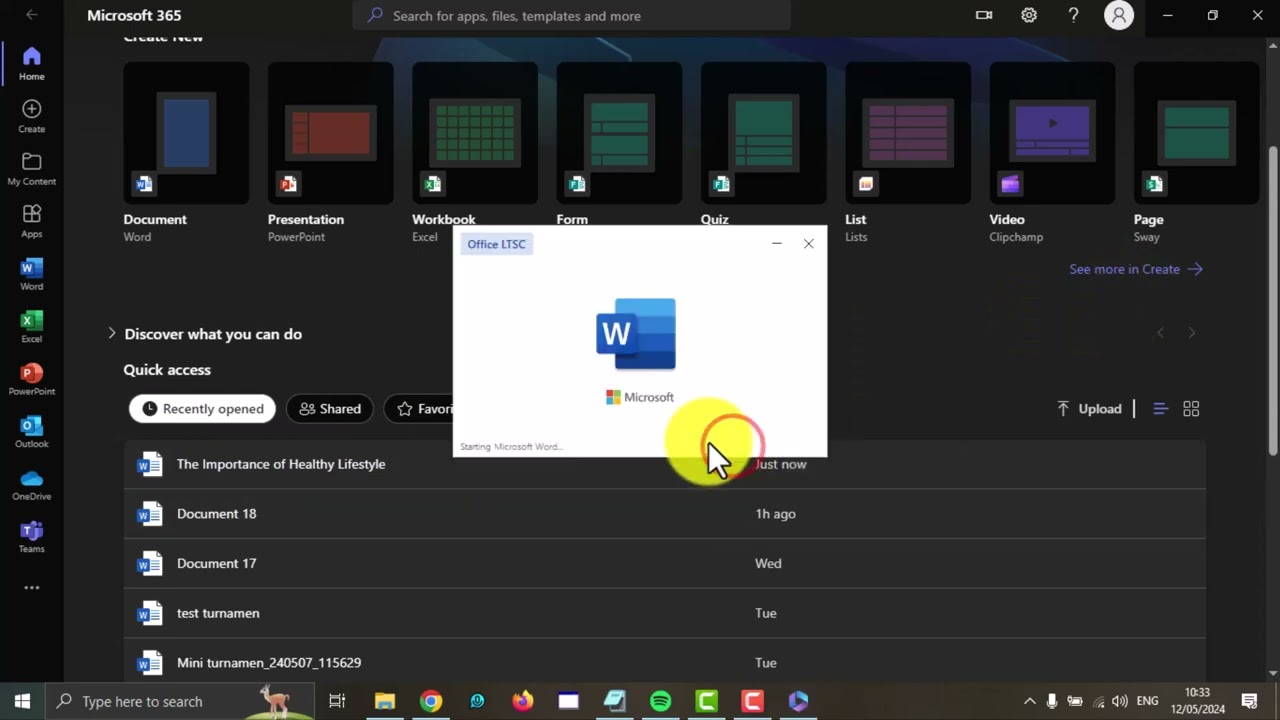Viewport: 1280px width, 720px height.
Task: Open Spotify from taskbar
Action: click(661, 701)
